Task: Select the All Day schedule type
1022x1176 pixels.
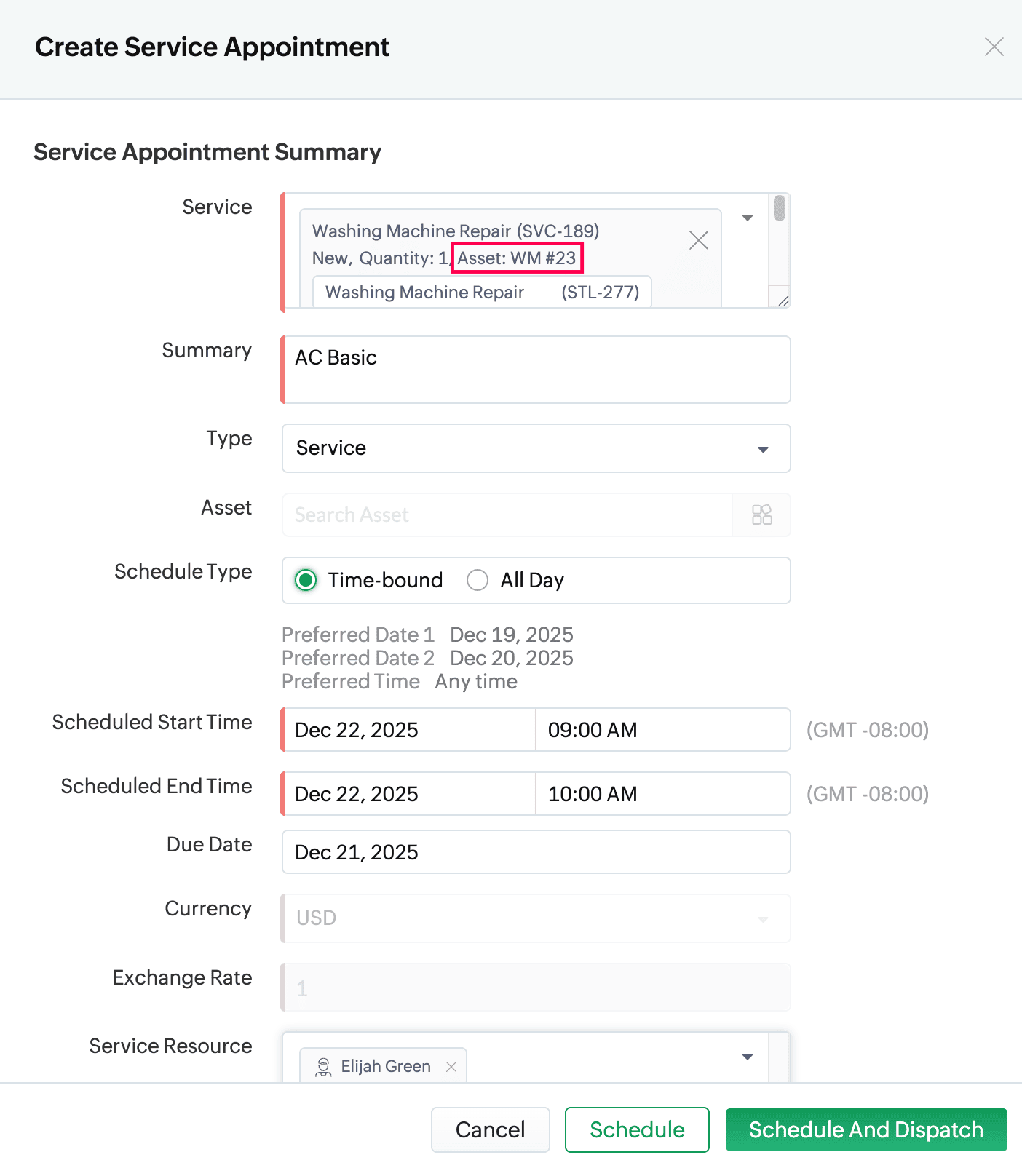Action: coord(478,580)
